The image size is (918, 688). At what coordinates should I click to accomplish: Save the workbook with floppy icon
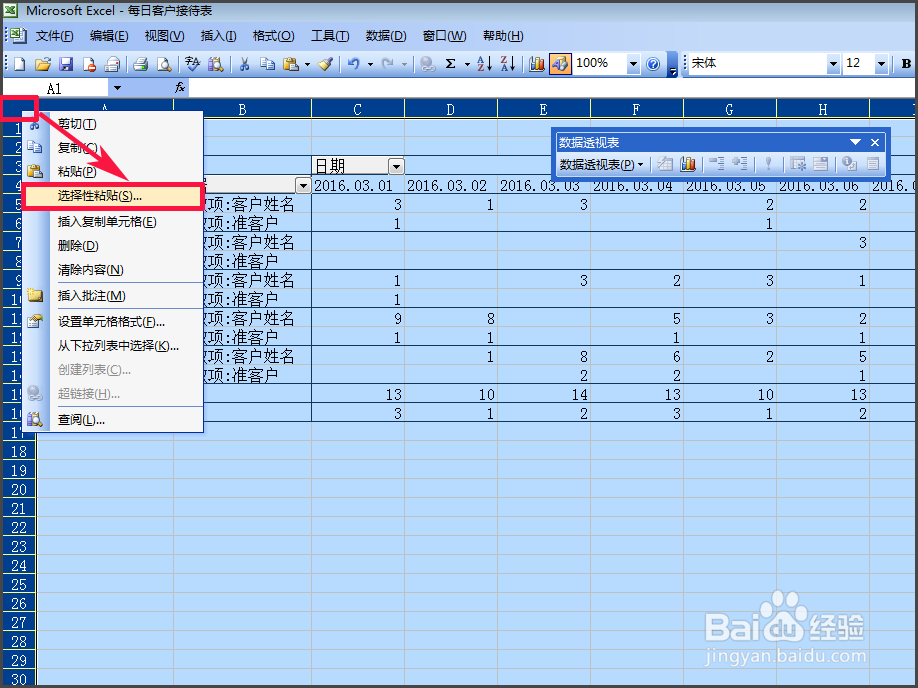coord(66,64)
